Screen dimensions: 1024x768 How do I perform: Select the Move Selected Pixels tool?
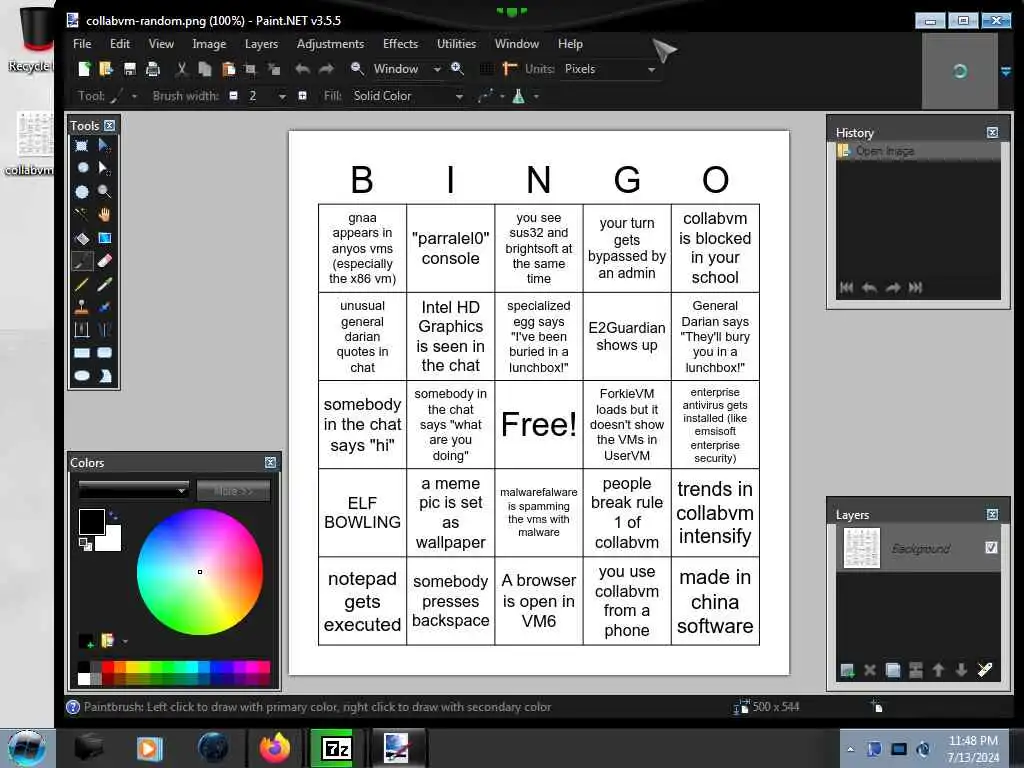tap(104, 146)
